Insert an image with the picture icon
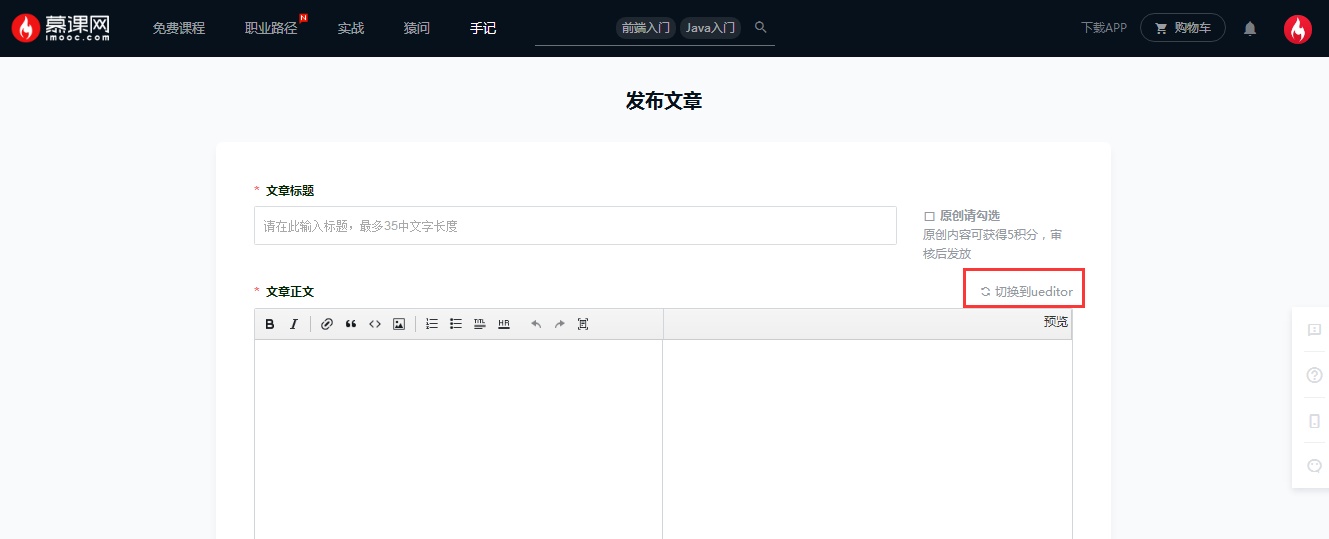 [399, 324]
